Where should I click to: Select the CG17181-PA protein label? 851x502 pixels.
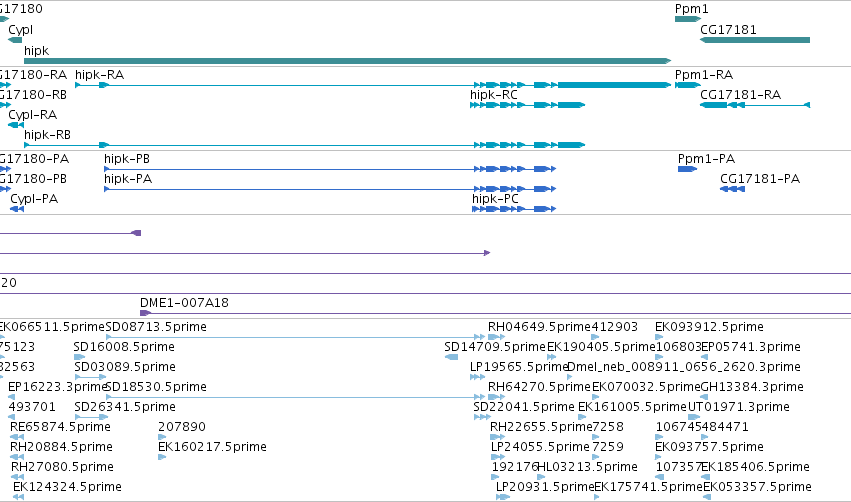(760, 179)
